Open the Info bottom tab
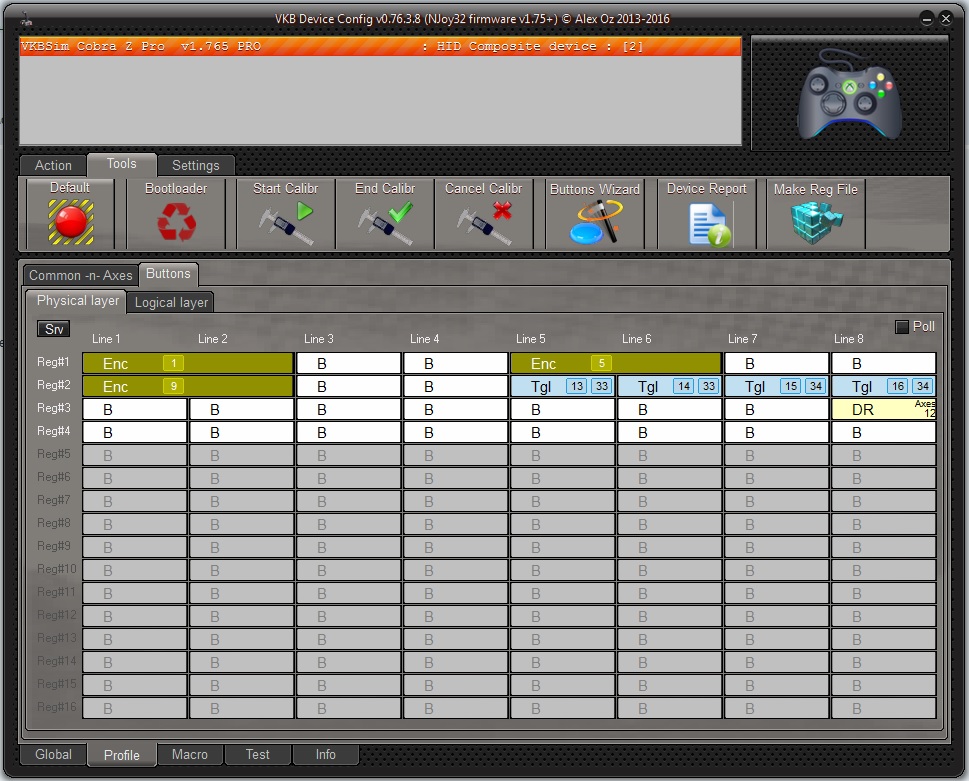The image size is (969, 781). click(x=325, y=754)
